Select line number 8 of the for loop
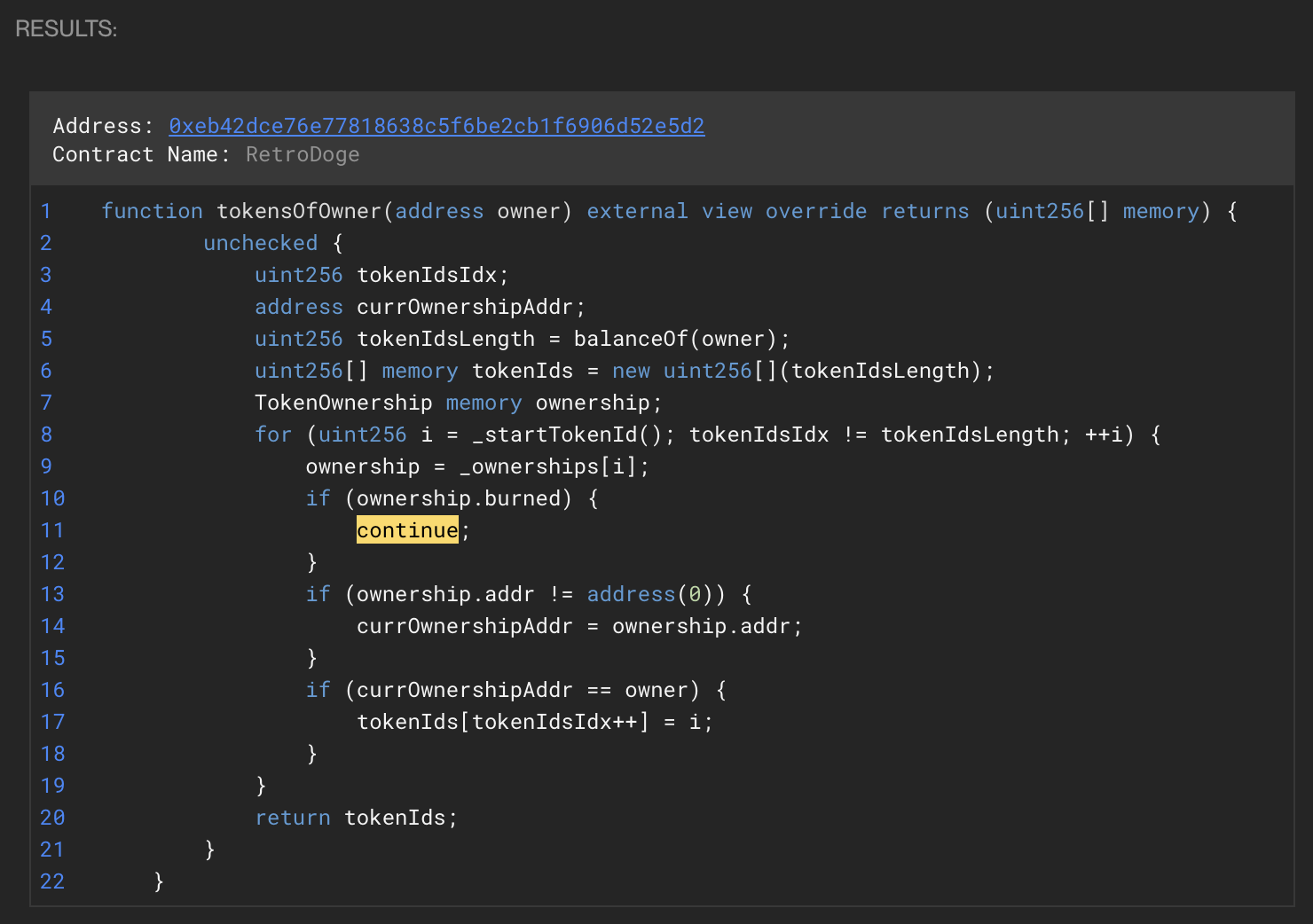1313x924 pixels. [46, 435]
